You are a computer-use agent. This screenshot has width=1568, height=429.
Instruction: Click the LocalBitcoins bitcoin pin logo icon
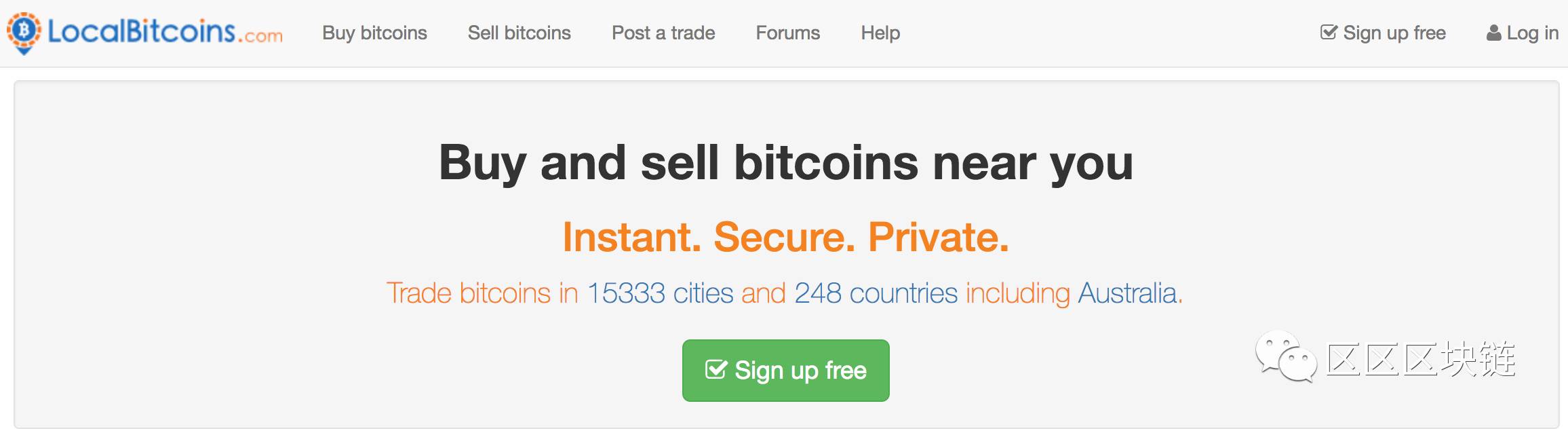coord(24,33)
